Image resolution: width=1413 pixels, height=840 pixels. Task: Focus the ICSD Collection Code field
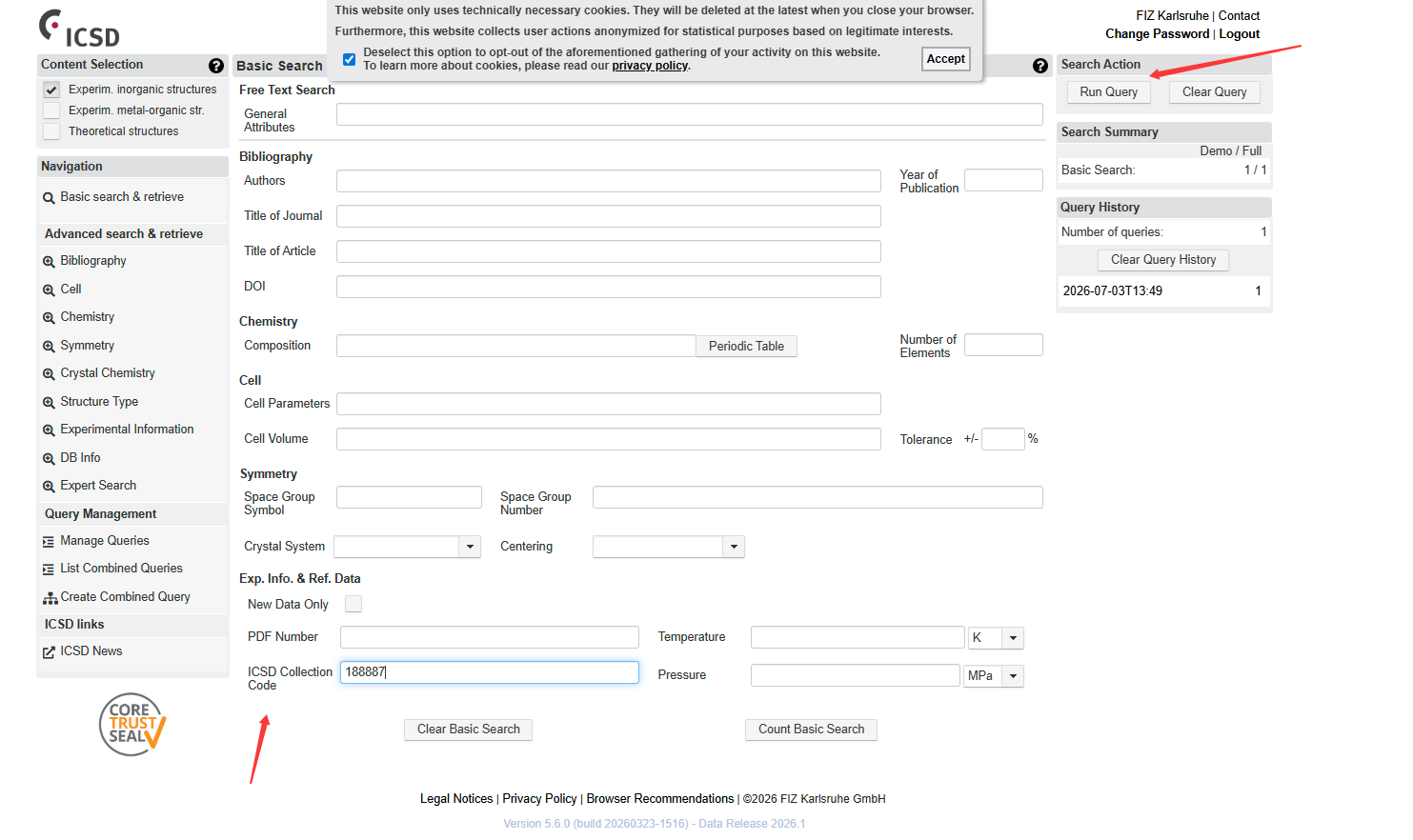(x=490, y=672)
